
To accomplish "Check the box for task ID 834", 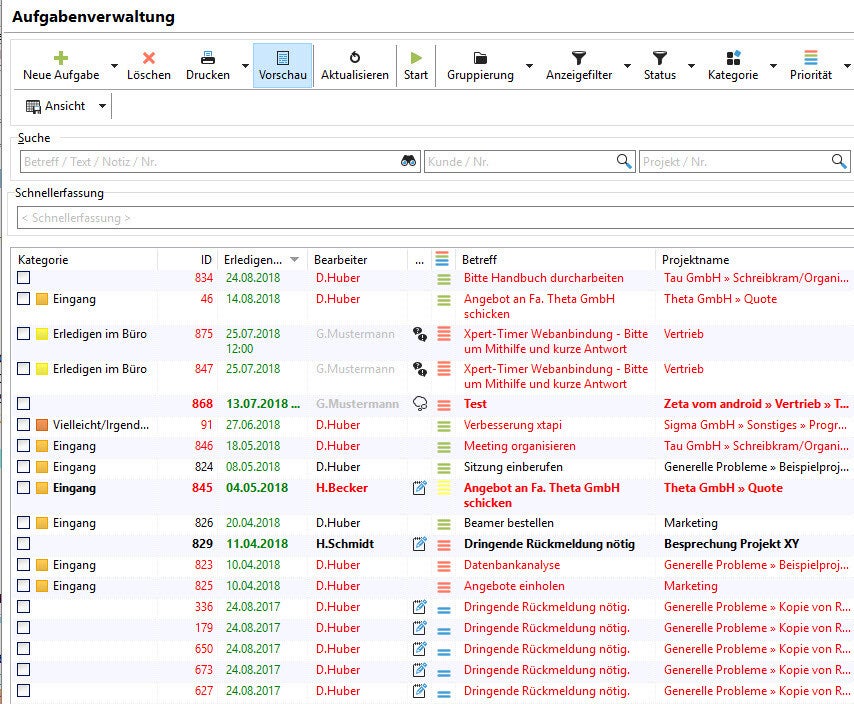I will pos(24,278).
